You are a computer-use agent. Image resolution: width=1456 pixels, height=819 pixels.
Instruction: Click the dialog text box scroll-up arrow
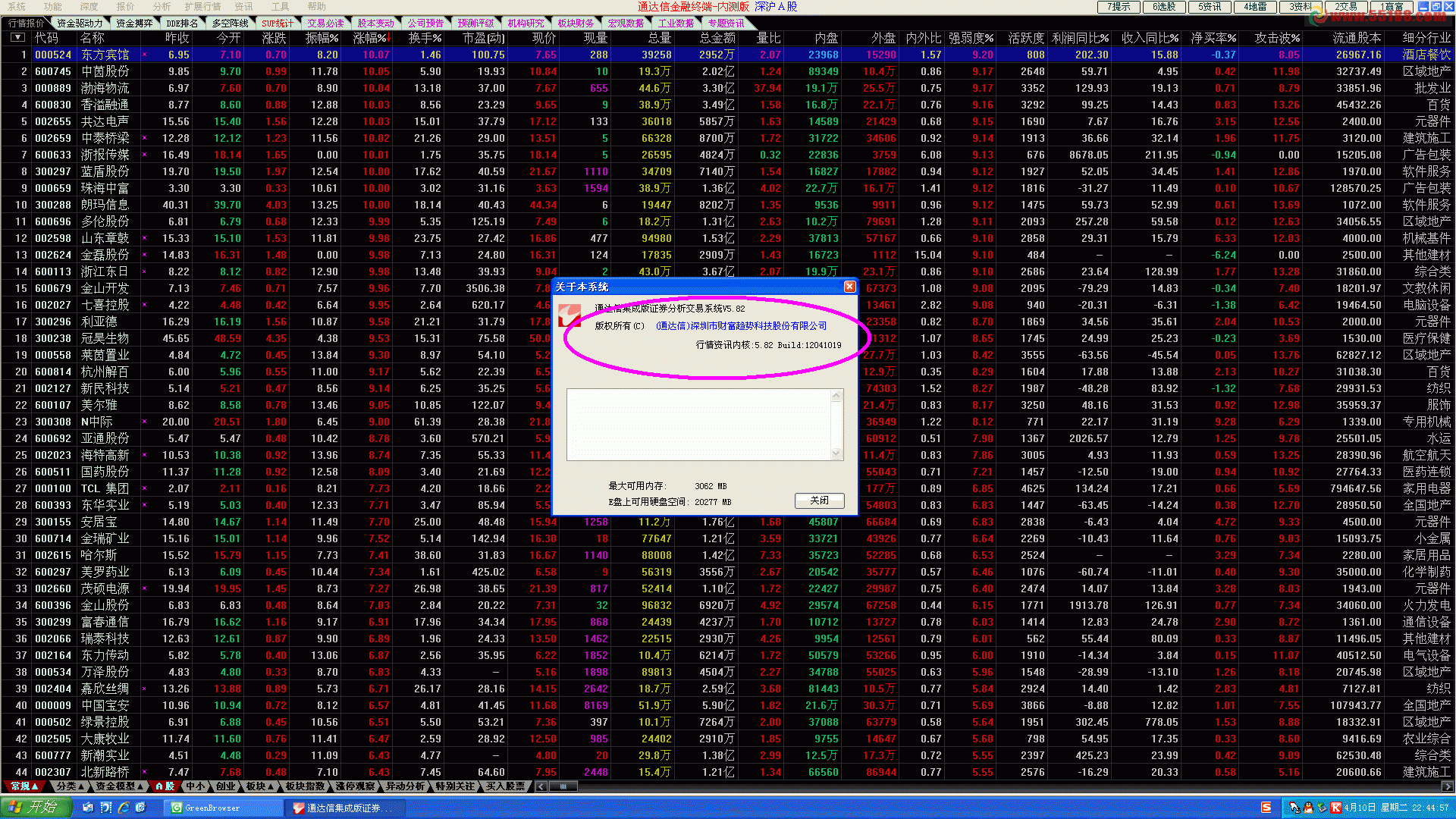pos(836,396)
